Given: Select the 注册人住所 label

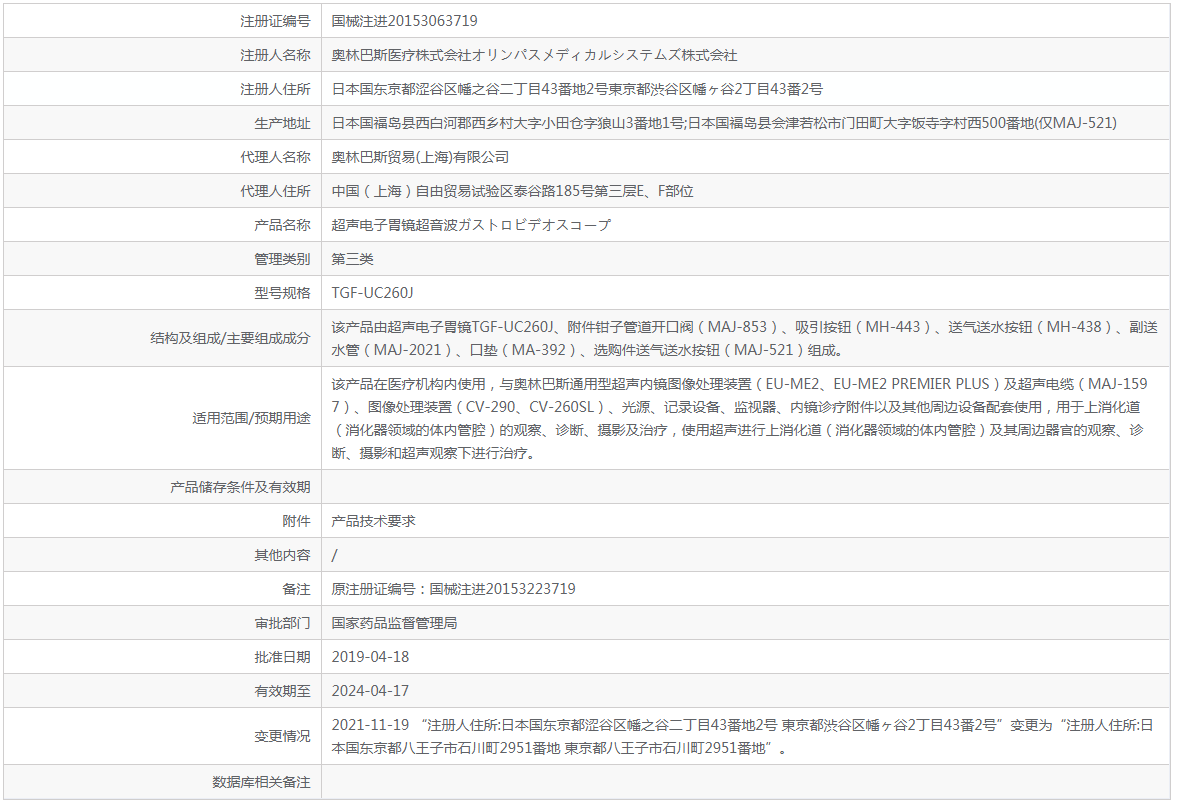Looking at the screenshot, I should point(275,89).
